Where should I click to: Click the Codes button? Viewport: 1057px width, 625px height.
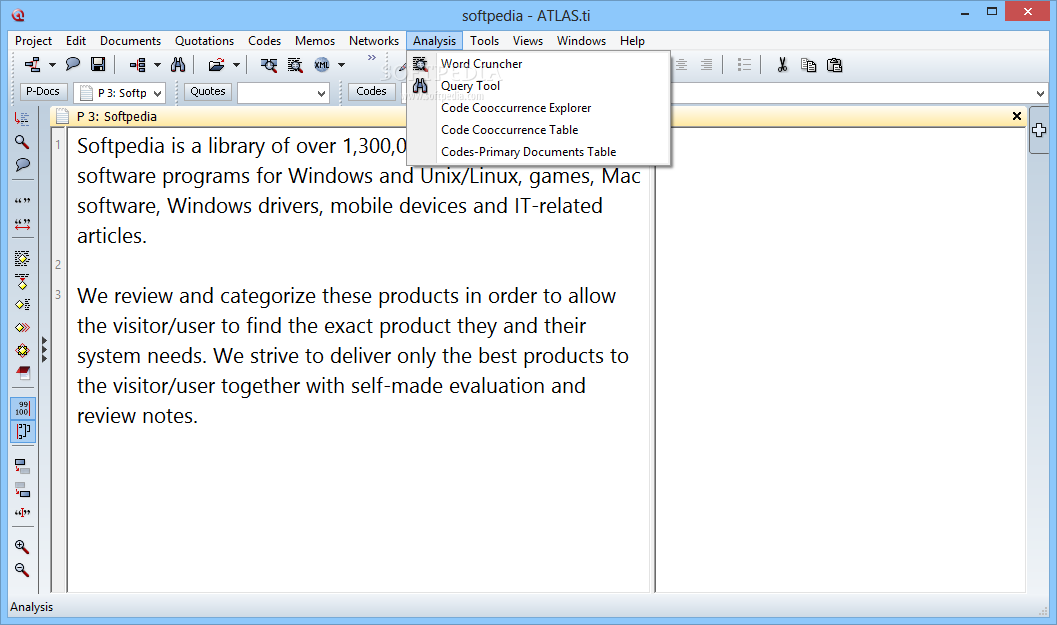click(371, 92)
